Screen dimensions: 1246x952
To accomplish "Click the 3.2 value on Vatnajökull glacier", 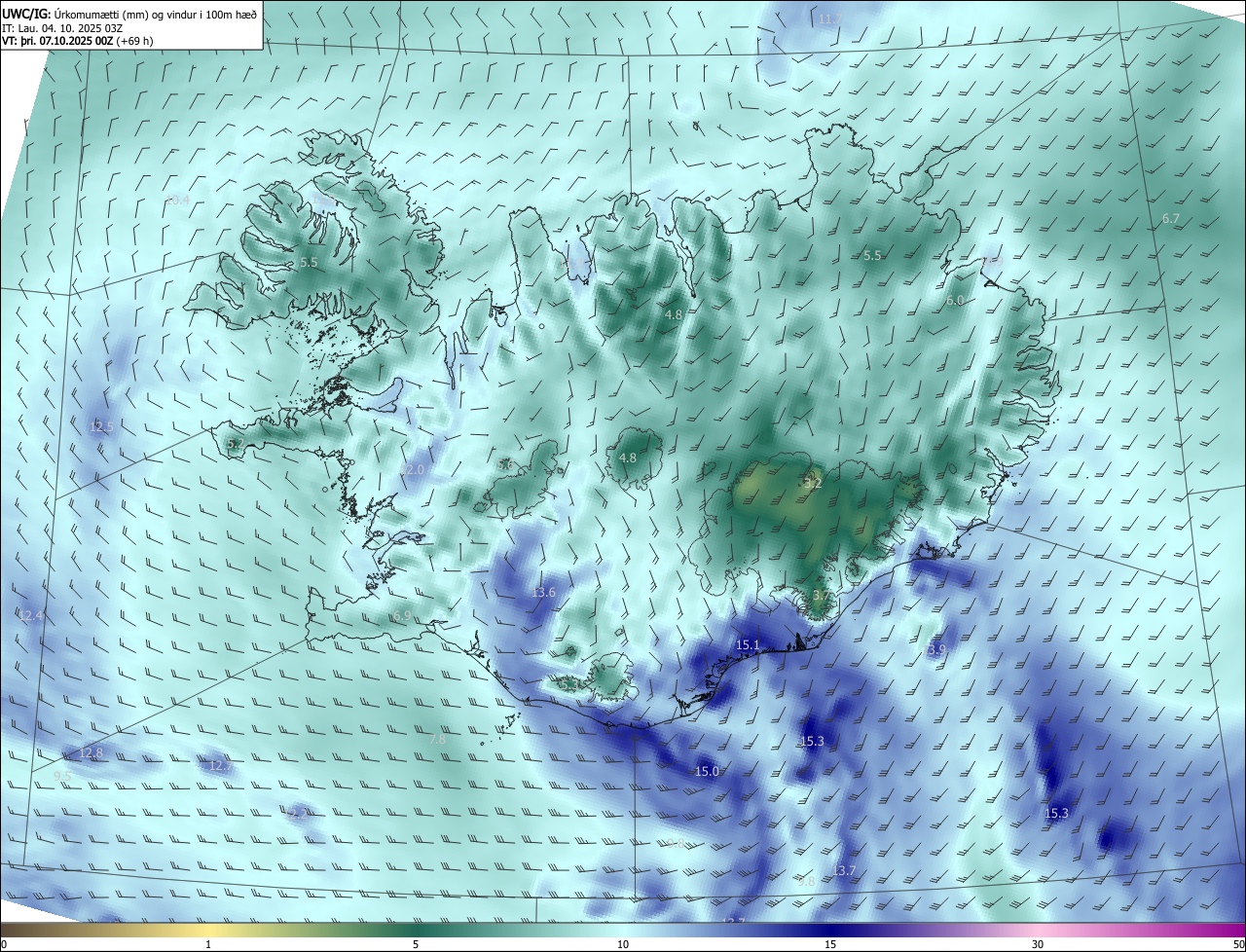I will (813, 483).
